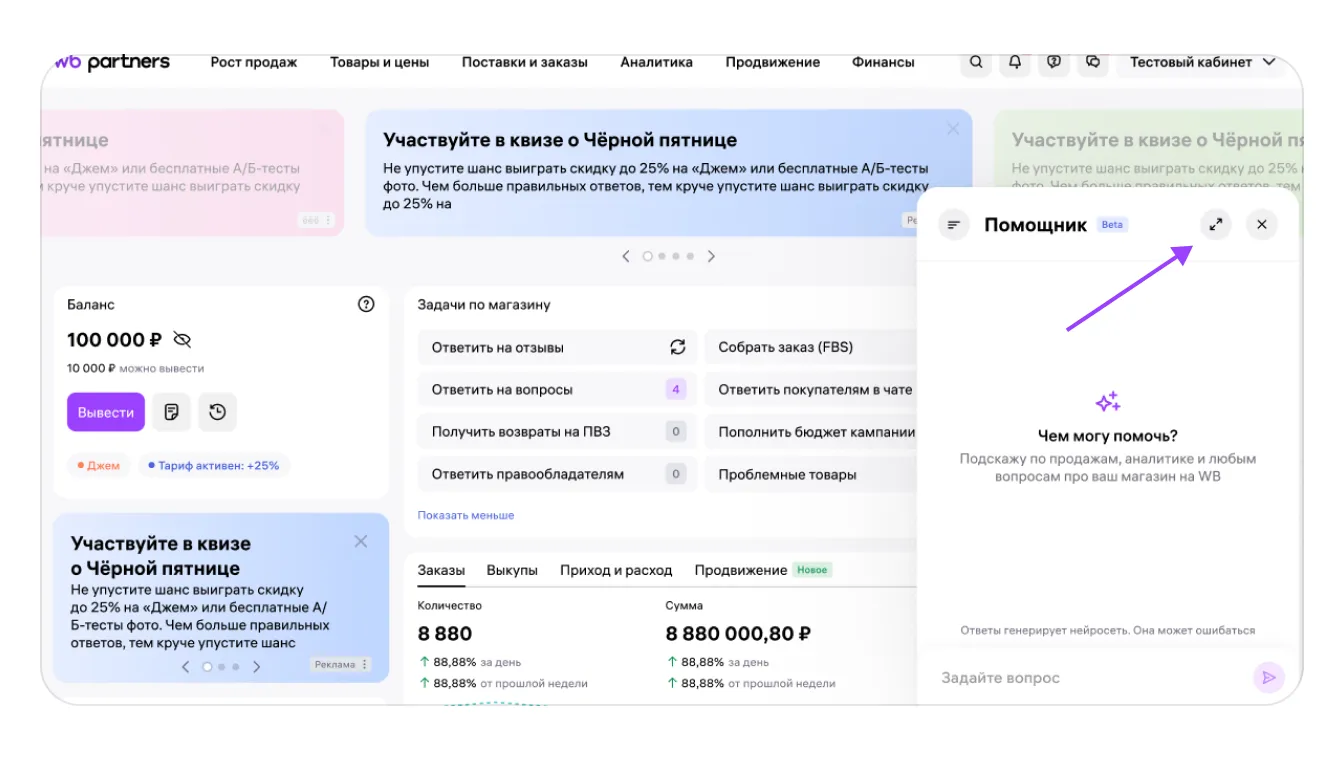Open the Помощник chat history list icon
Viewport: 1344px width, 760px height.
tap(954, 225)
